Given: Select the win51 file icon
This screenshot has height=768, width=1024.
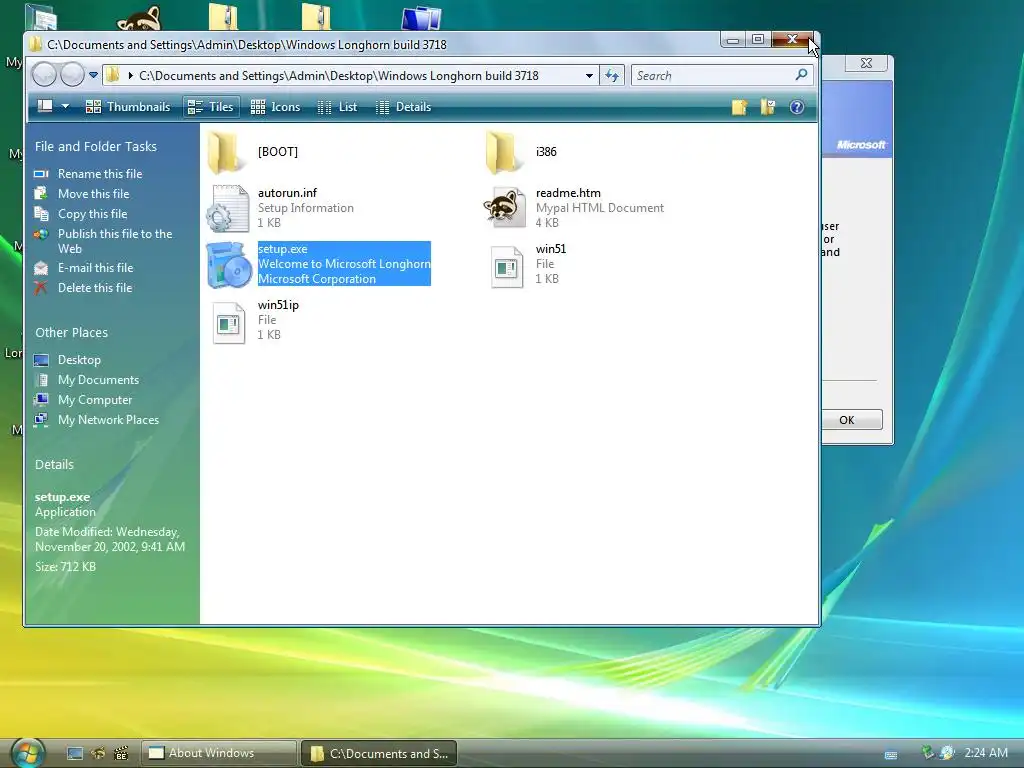Looking at the screenshot, I should coord(507,266).
